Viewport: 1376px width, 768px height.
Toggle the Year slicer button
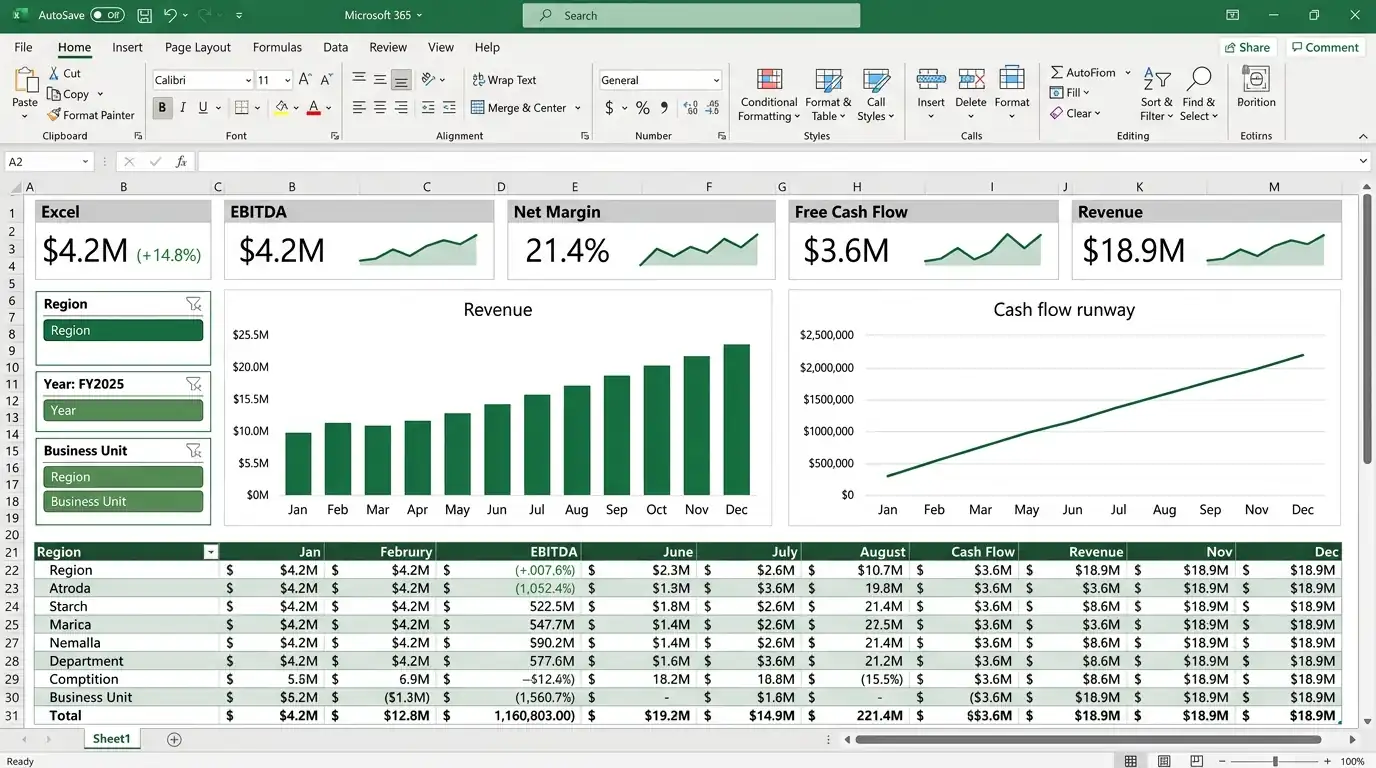coord(123,410)
